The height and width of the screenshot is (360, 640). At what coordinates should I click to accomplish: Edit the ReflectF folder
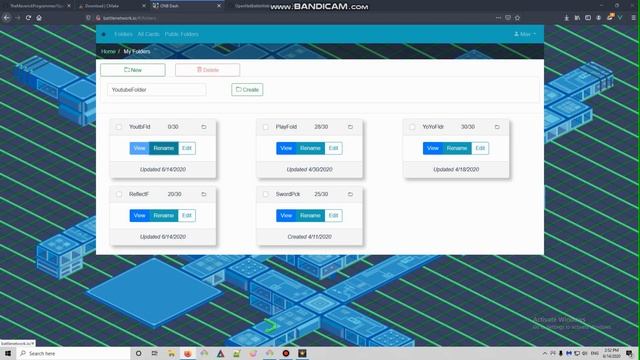click(x=187, y=216)
